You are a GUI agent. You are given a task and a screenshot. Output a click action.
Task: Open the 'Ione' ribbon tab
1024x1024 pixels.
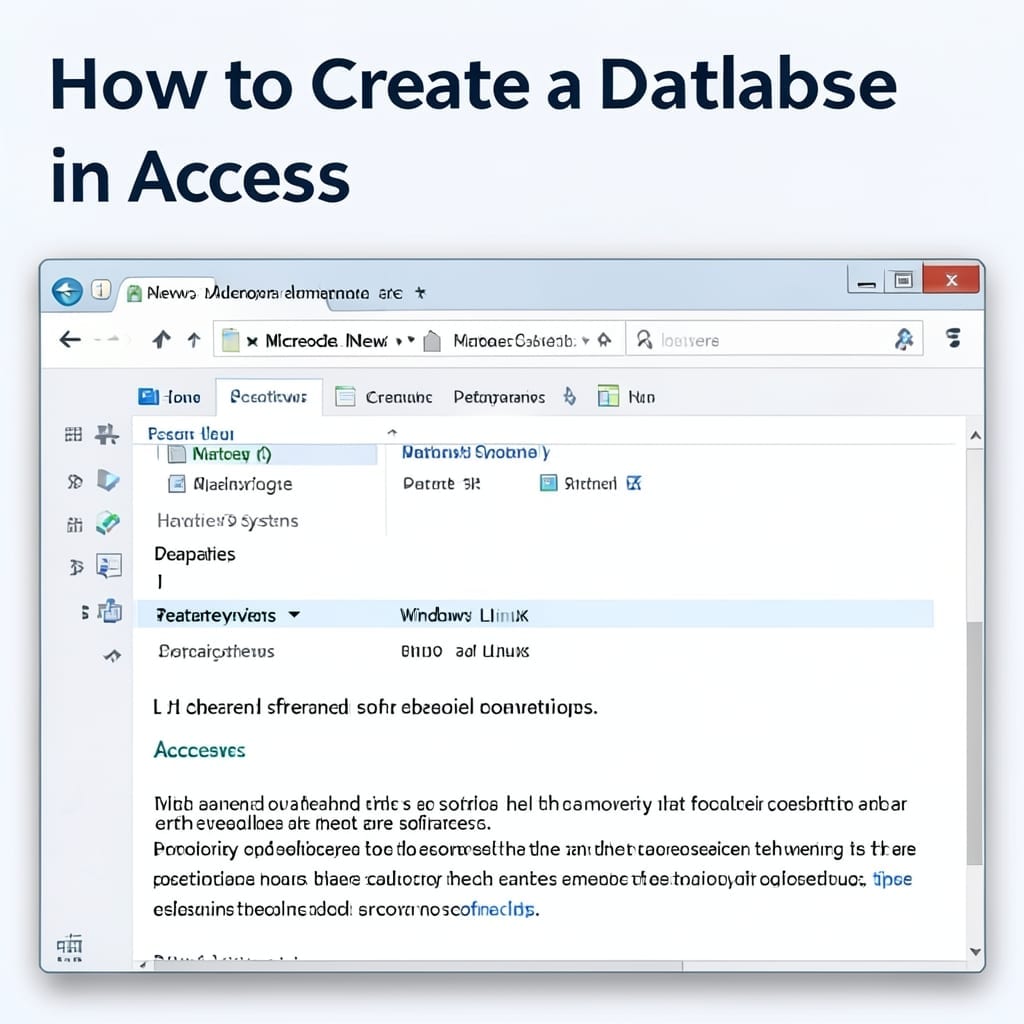170,397
